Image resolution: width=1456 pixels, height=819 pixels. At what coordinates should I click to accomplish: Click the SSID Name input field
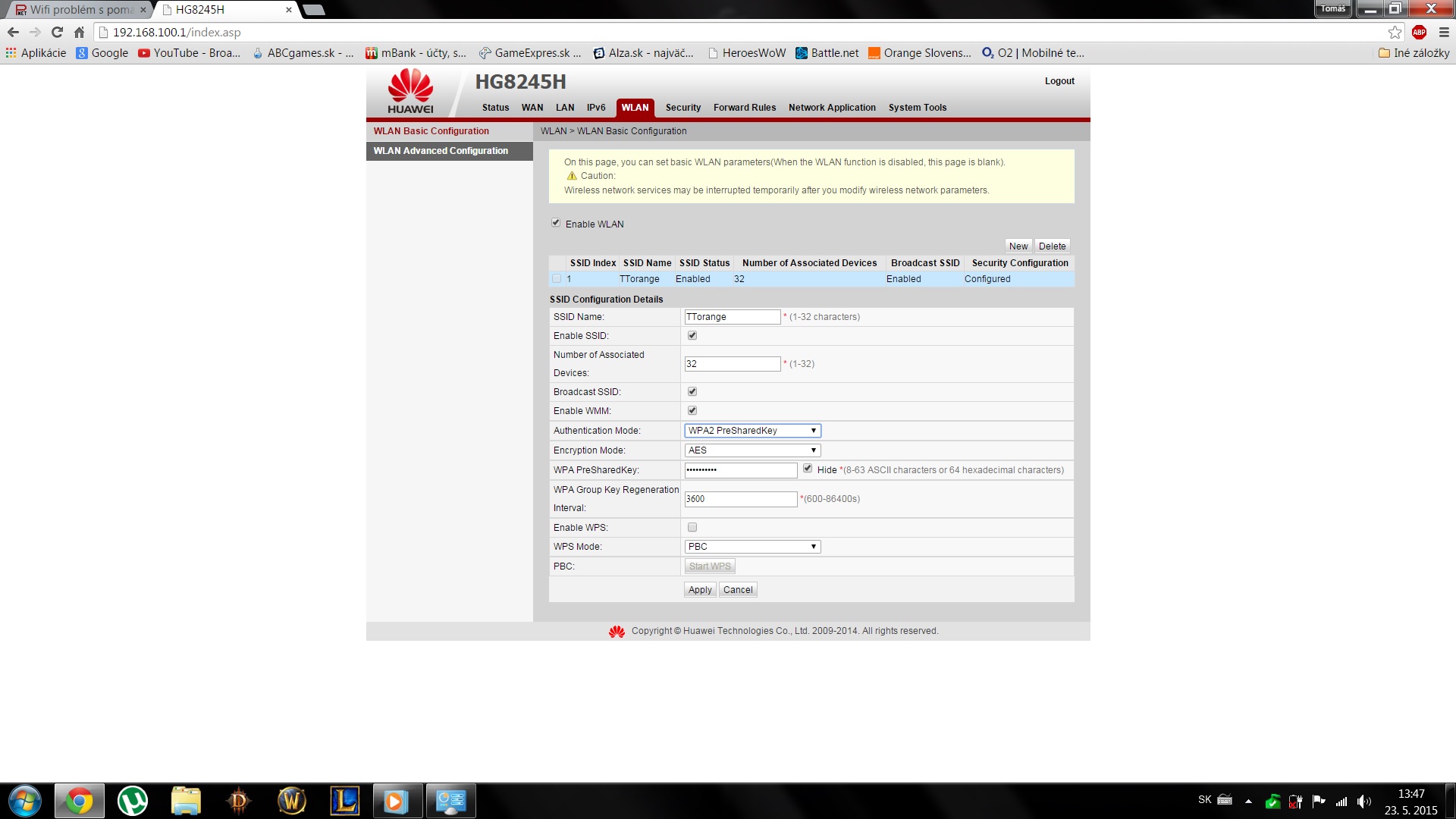tap(732, 317)
